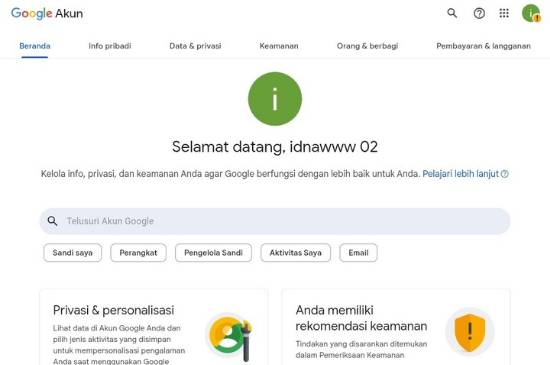The height and width of the screenshot is (365, 550).
Task: Open the account avatar in header
Action: pos(531,13)
